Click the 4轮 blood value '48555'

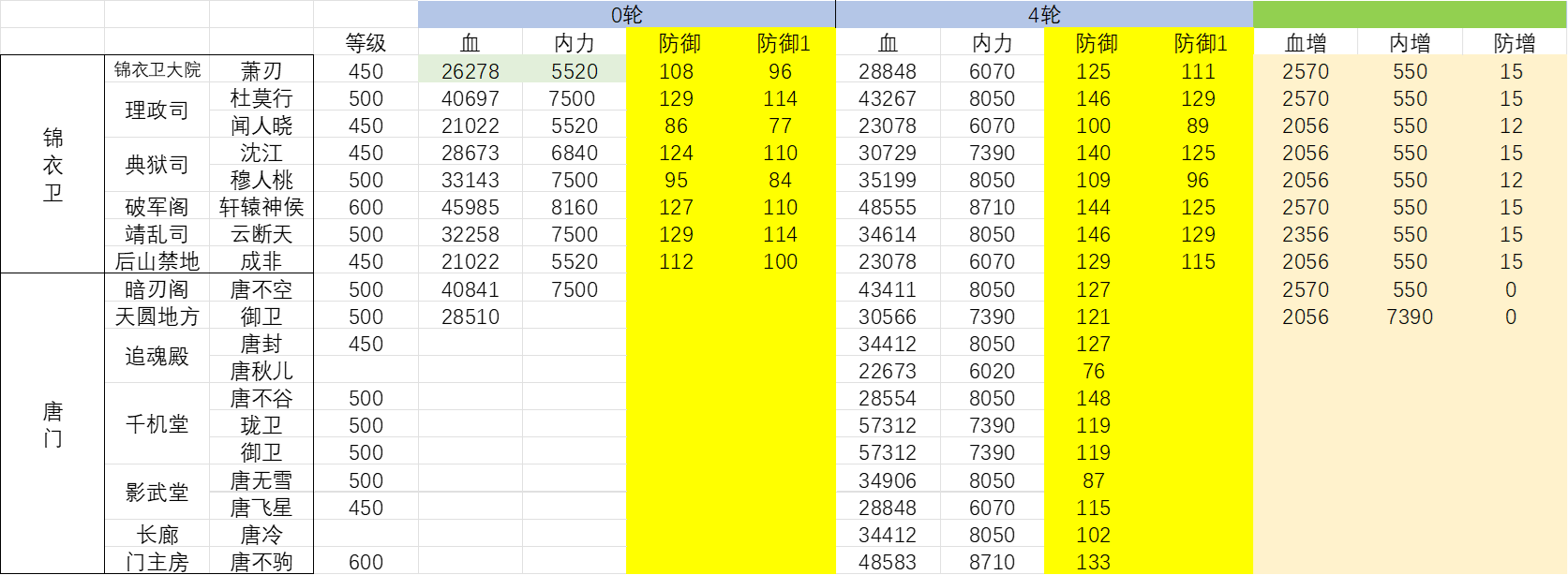tap(888, 207)
